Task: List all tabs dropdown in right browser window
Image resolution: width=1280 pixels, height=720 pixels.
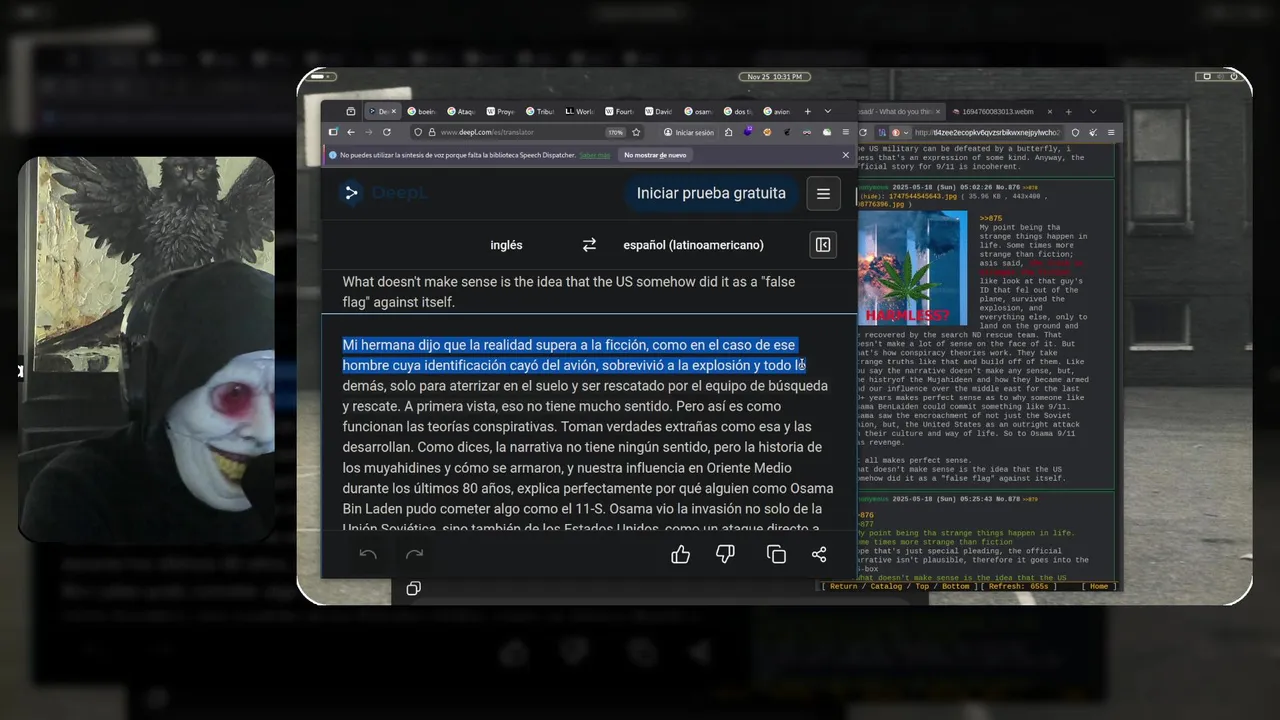Action: coord(1093,111)
